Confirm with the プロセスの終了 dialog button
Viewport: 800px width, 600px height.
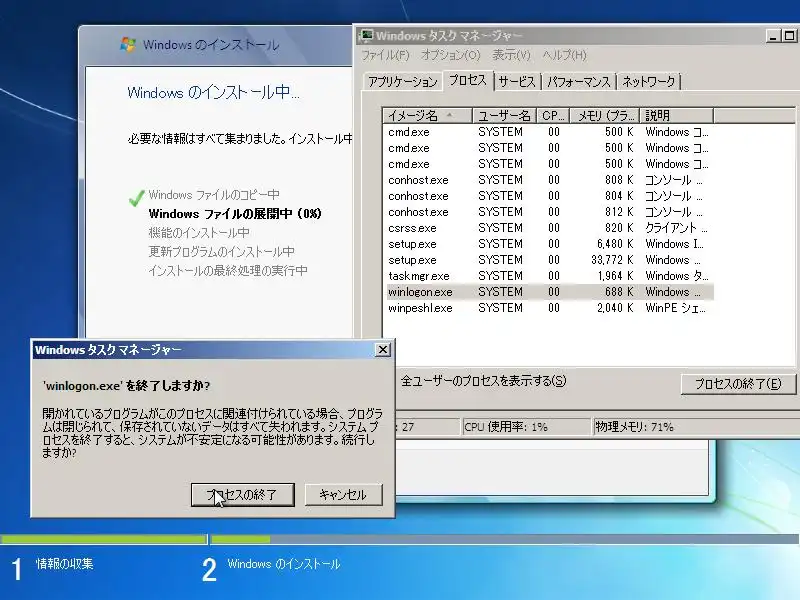[x=242, y=494]
